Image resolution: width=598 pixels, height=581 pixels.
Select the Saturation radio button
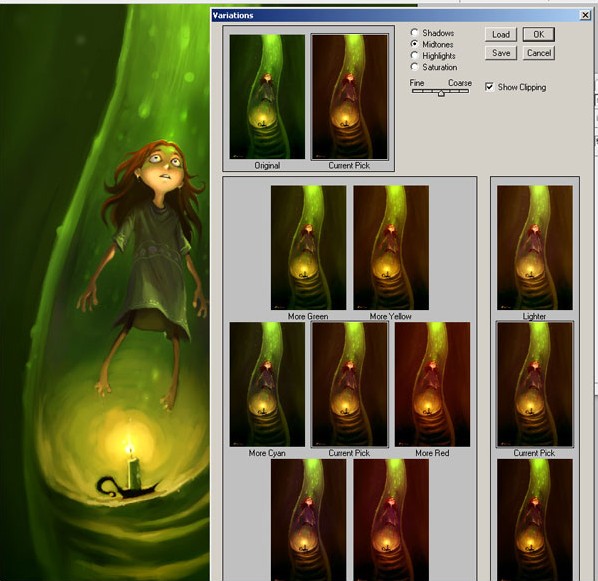pos(415,67)
